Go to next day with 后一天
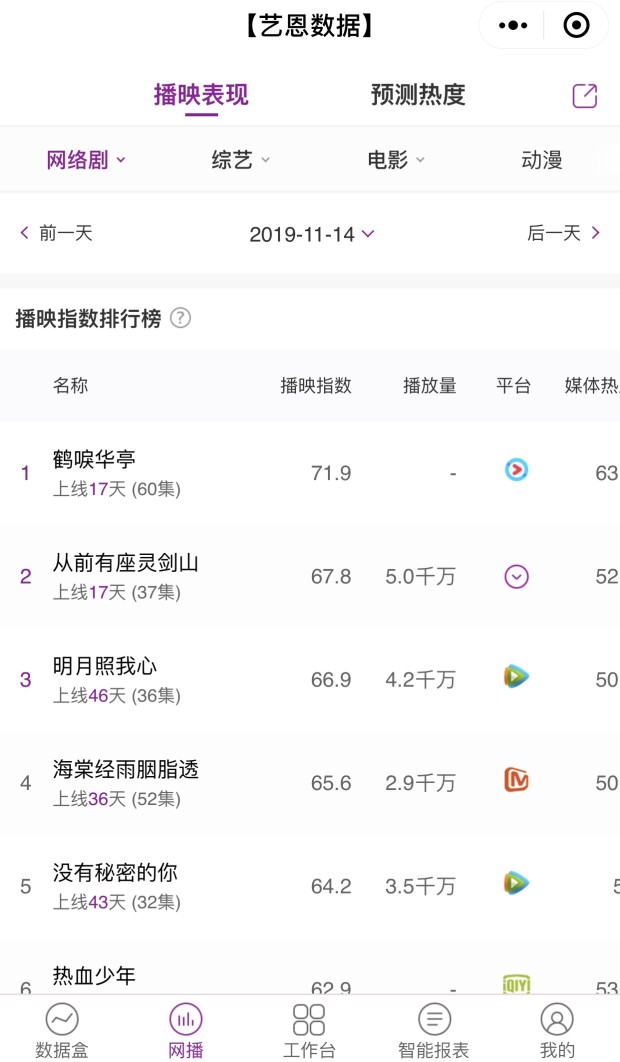The image size is (620, 1062). (x=563, y=233)
